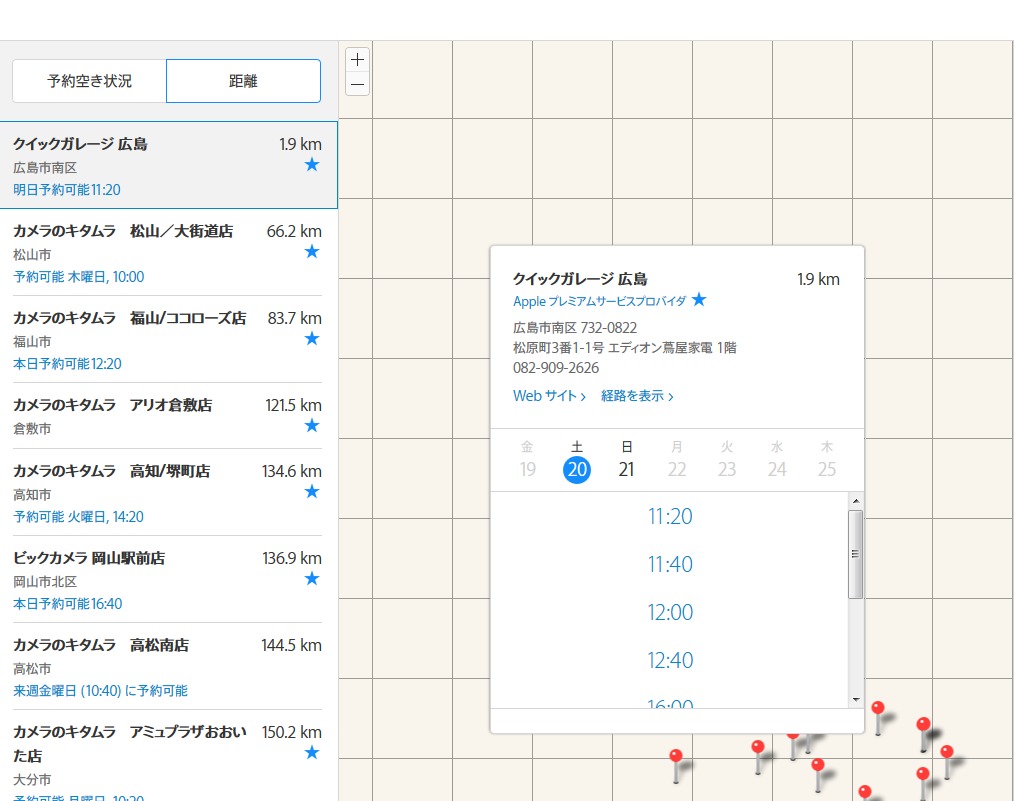Select カメラのキタムラ 福山/ココローズ店 in the list
Viewport: 1014px width, 801px height.
(x=129, y=319)
